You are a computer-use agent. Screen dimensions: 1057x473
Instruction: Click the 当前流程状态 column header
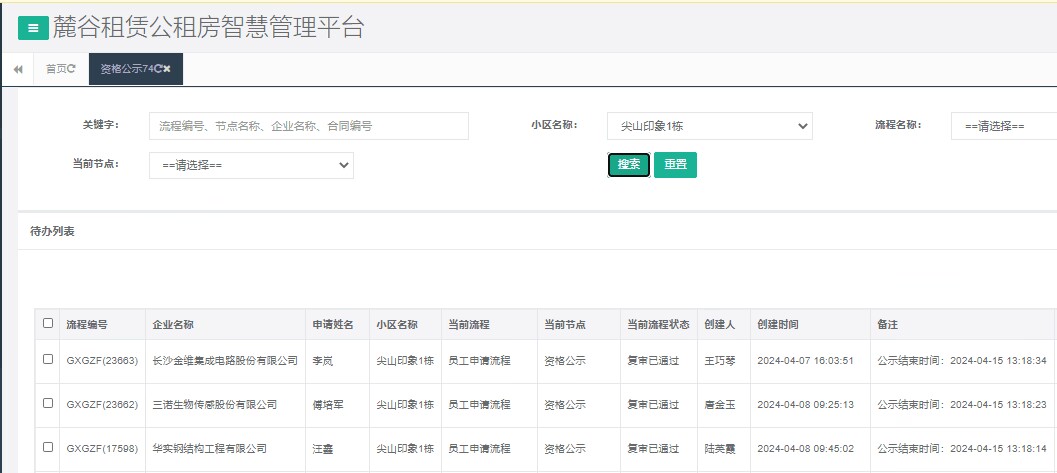point(659,325)
